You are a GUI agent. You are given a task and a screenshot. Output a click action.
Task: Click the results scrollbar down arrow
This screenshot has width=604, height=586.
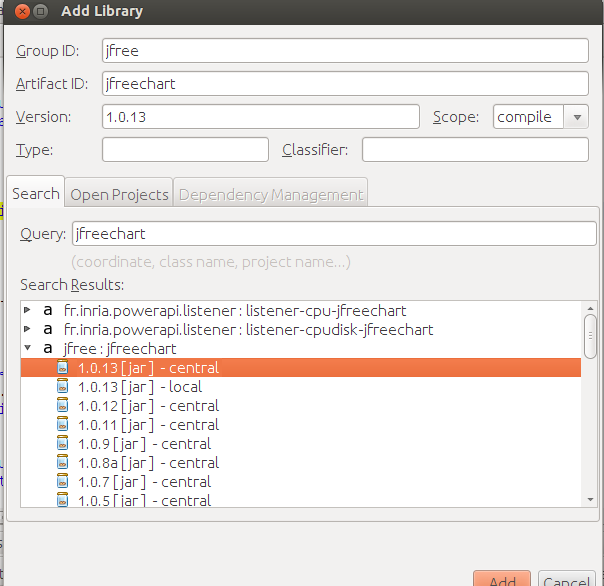(x=590, y=500)
